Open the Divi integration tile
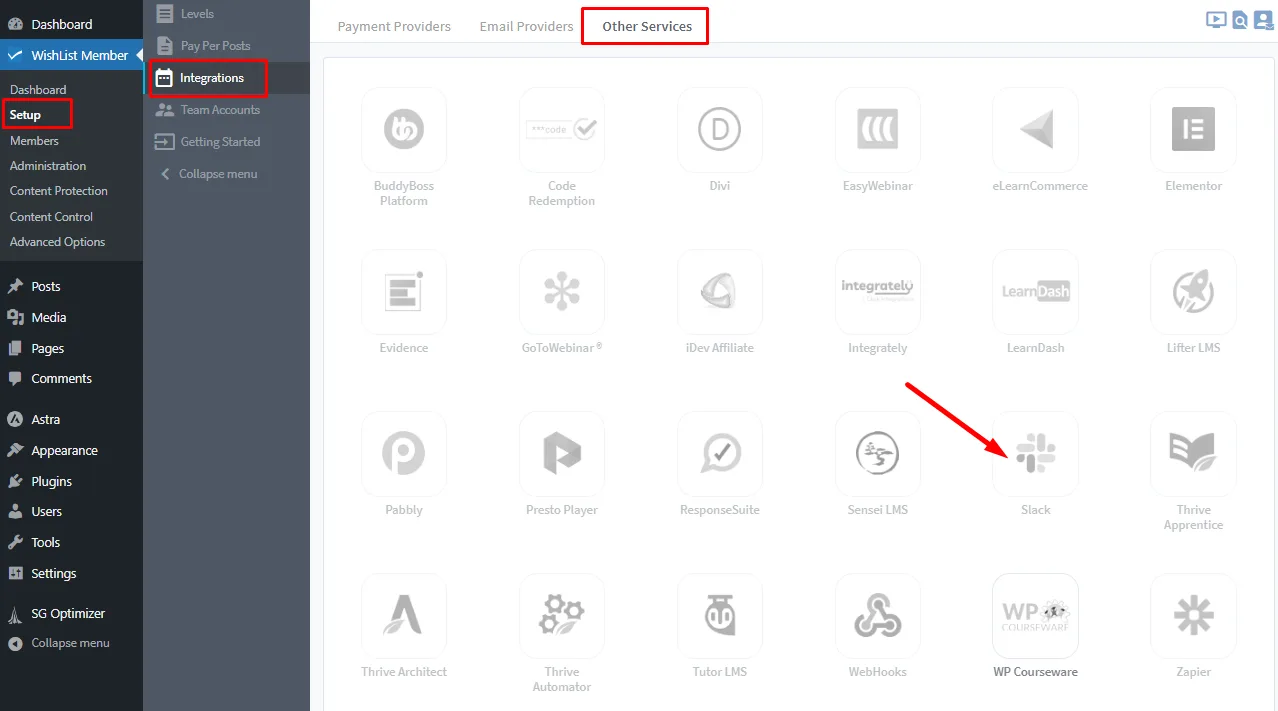1278x711 pixels. click(720, 130)
